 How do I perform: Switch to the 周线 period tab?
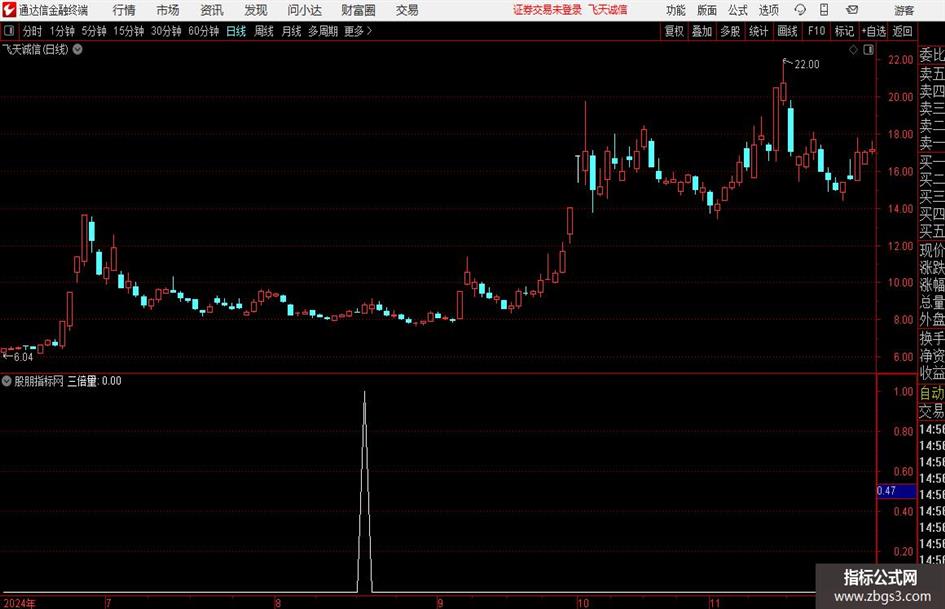tap(264, 31)
